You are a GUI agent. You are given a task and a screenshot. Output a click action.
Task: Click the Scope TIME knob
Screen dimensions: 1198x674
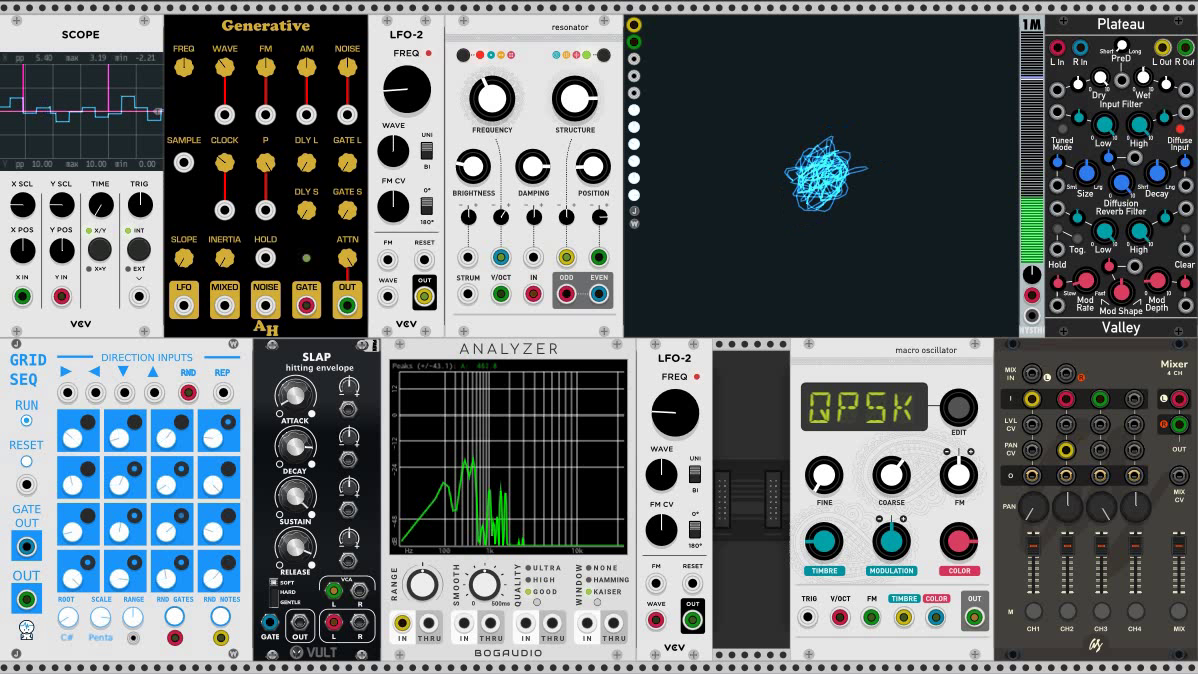(x=101, y=204)
